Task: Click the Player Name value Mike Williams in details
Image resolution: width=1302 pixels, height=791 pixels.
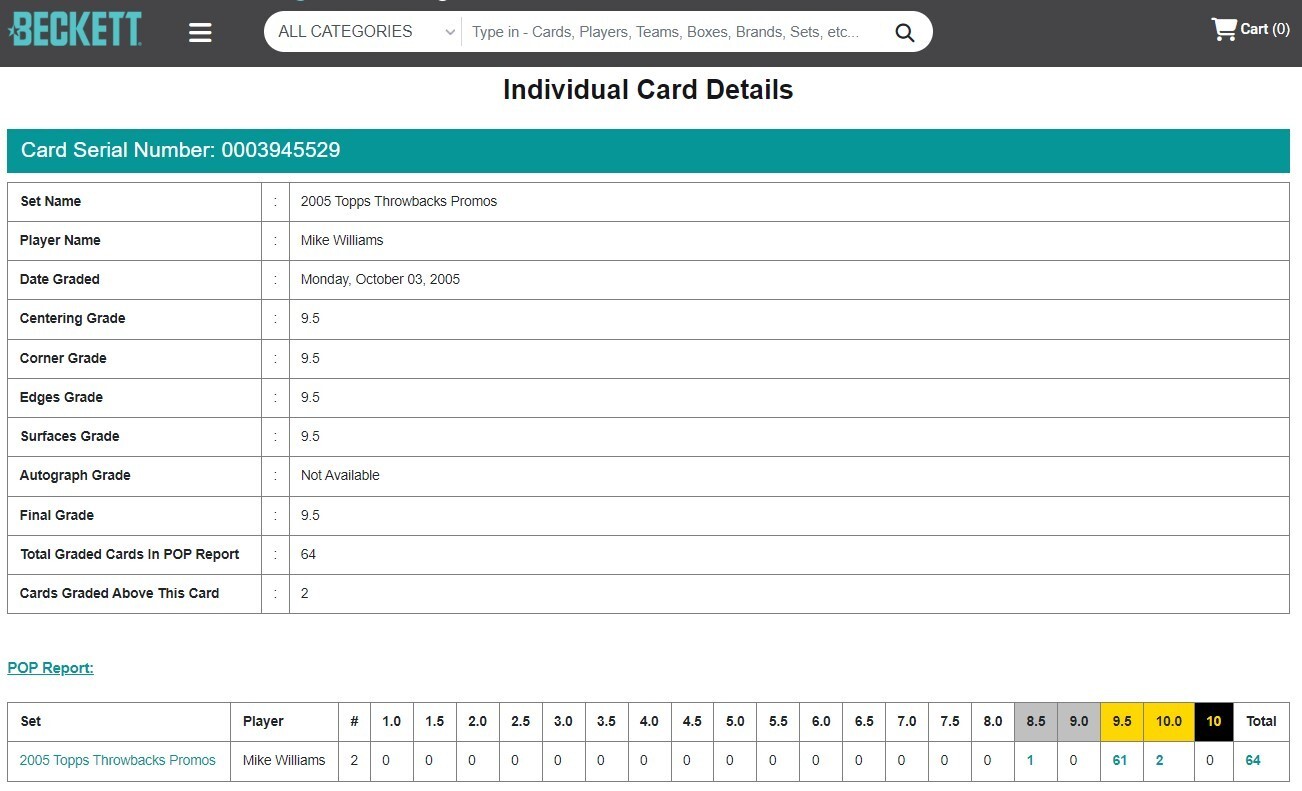Action: 342,240
